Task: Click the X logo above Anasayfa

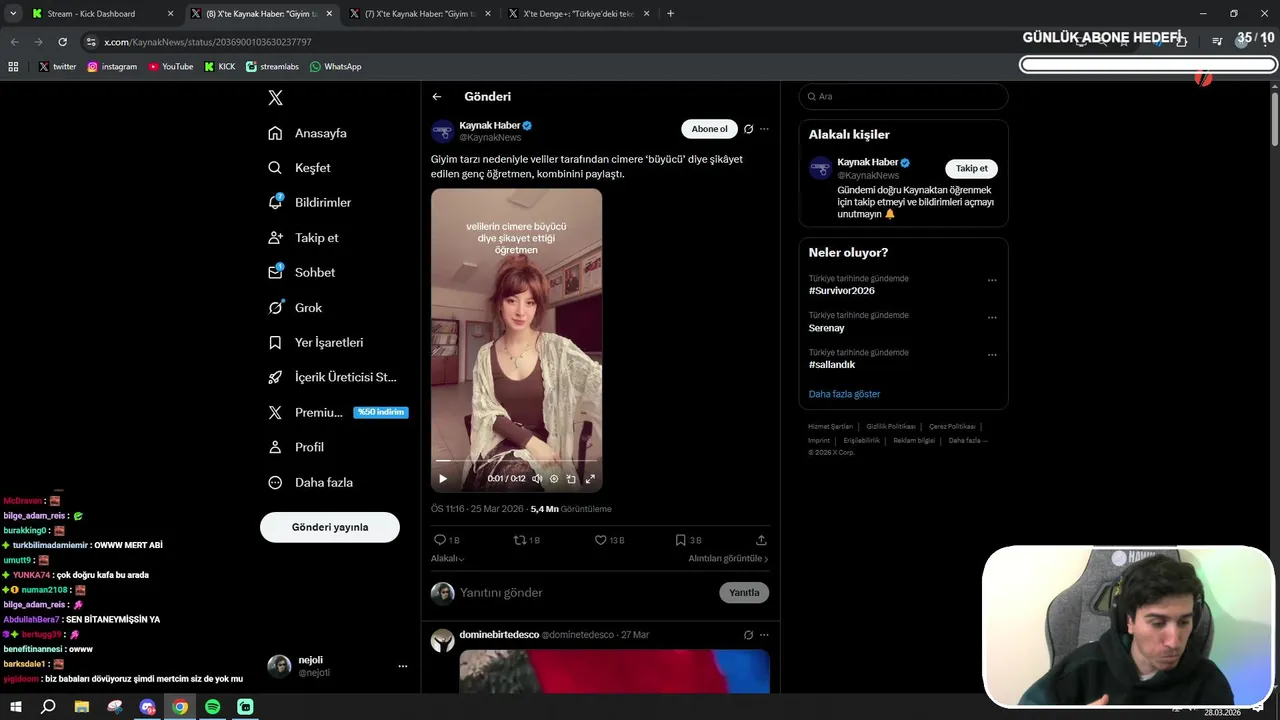Action: (275, 98)
